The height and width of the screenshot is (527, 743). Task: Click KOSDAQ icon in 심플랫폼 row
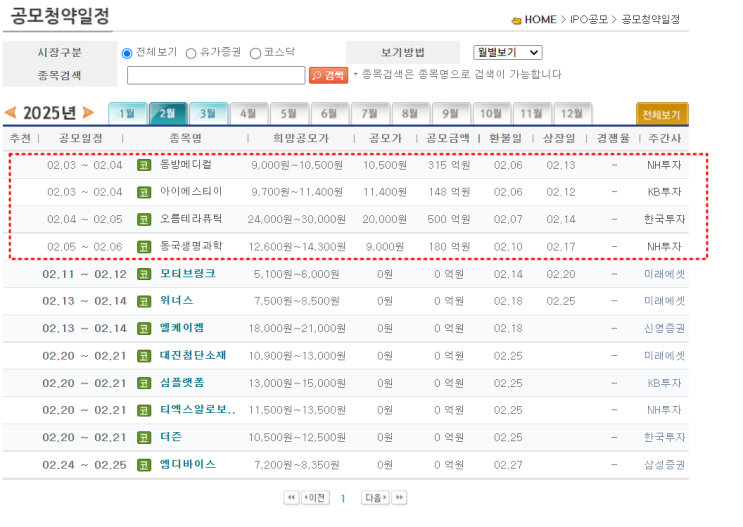click(x=144, y=383)
